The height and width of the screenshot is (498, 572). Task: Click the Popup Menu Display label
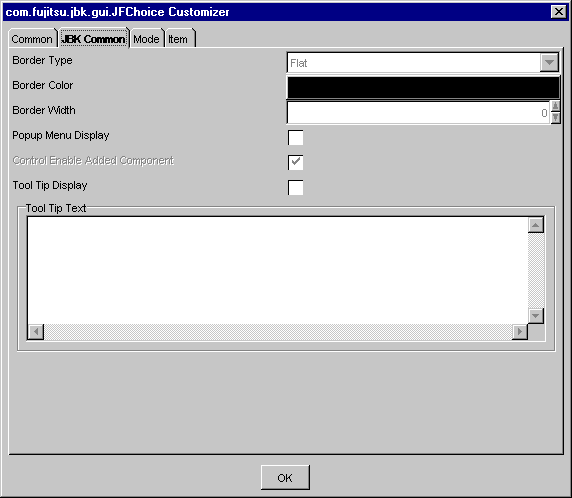[61, 135]
